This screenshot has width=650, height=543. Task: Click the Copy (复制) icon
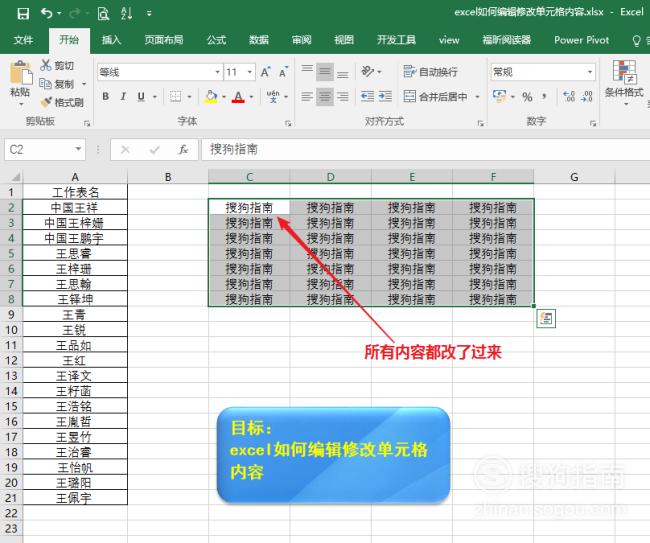45,84
